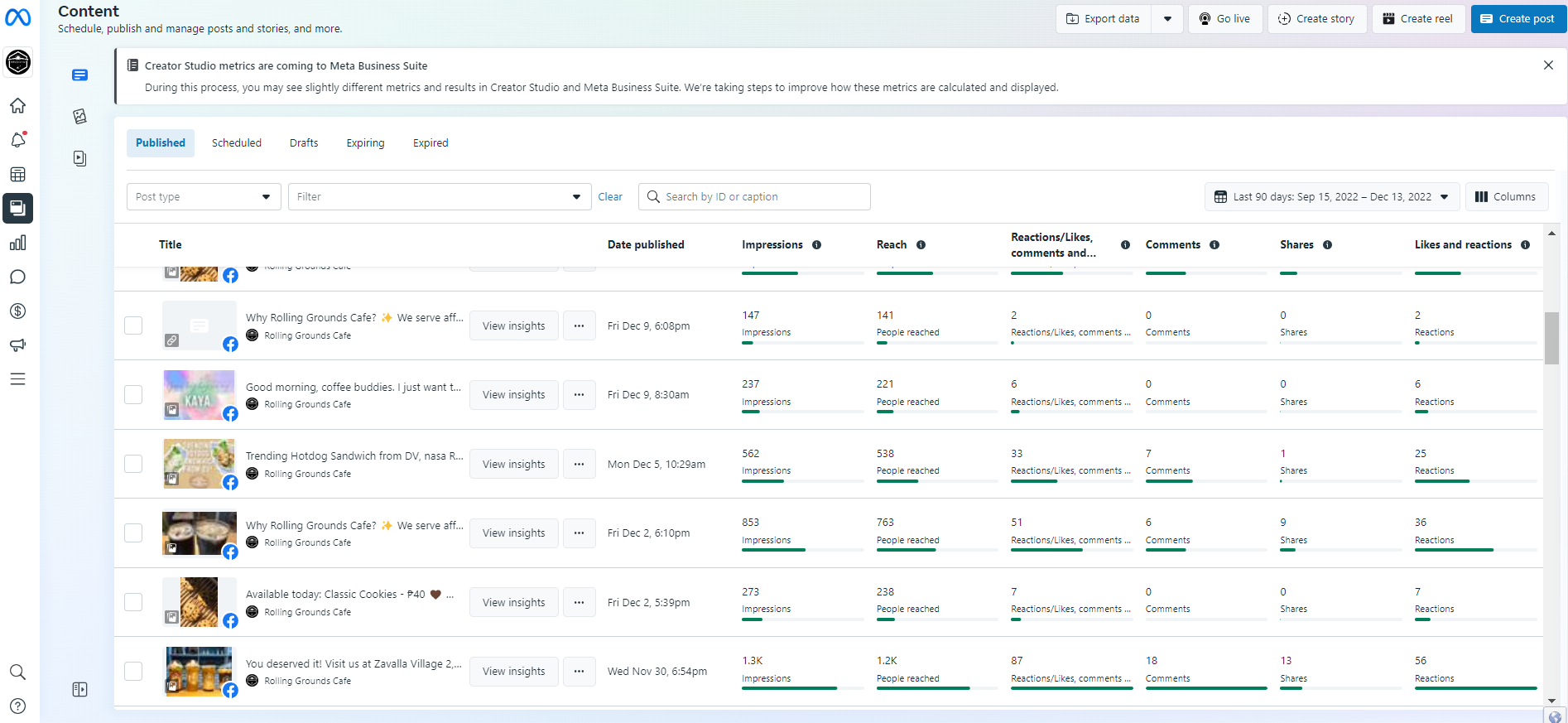
Task: Open Insights bar chart icon in sidebar
Action: (17, 243)
